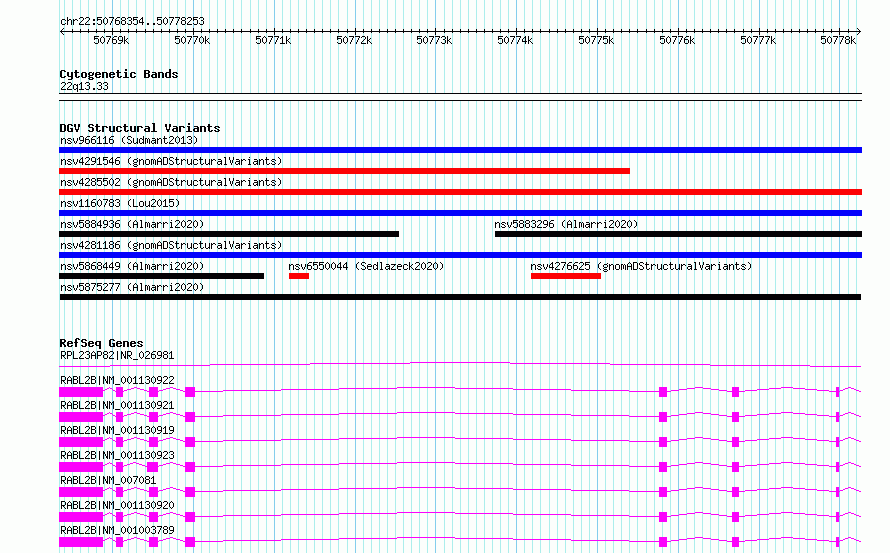890x553 pixels.
Task: Open RABL2B|NM_007081 transcript label
Action: pos(108,480)
